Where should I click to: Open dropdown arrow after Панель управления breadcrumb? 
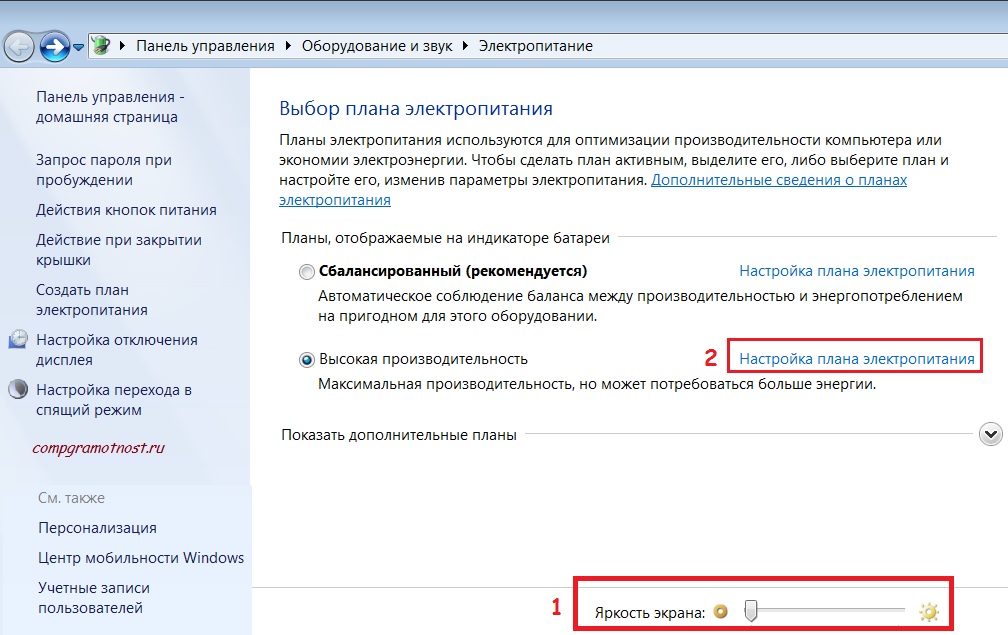pos(288,46)
